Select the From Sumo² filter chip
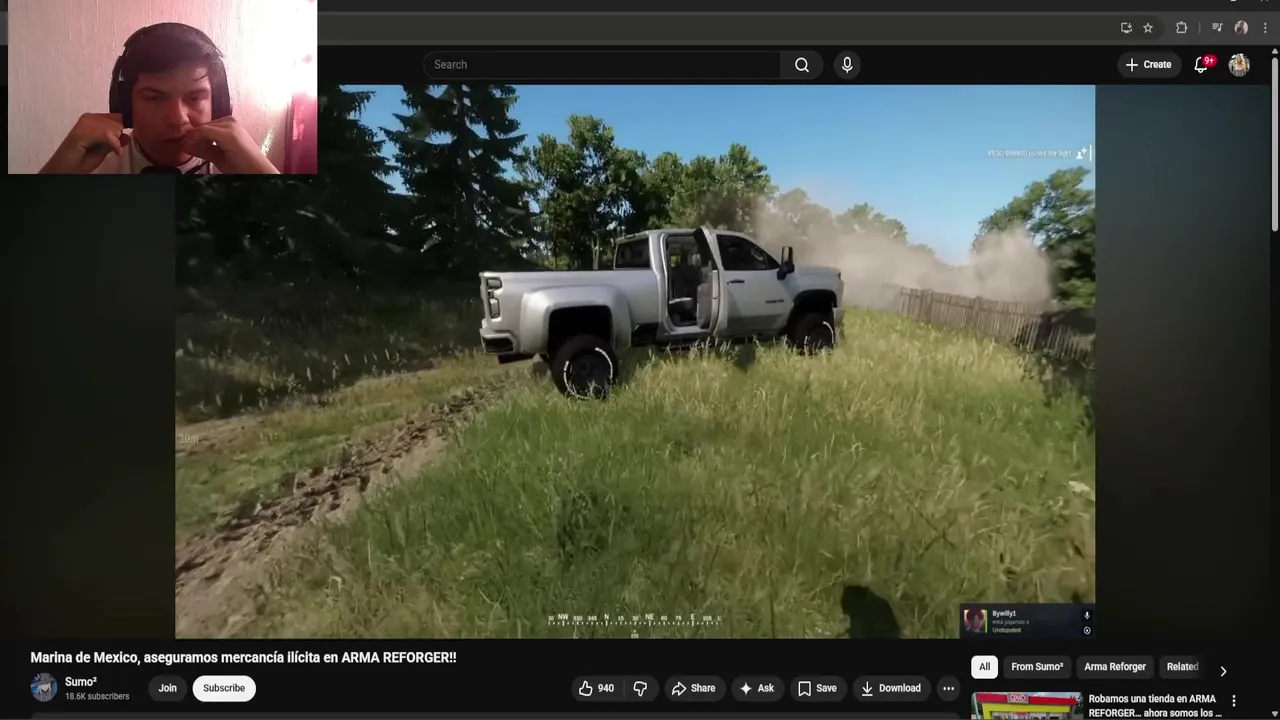This screenshot has height=720, width=1280. point(1037,667)
